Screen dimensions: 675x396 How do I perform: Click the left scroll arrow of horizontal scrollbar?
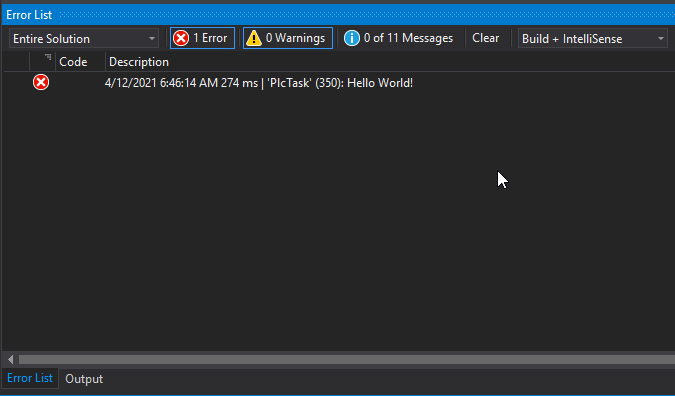[x=10, y=359]
